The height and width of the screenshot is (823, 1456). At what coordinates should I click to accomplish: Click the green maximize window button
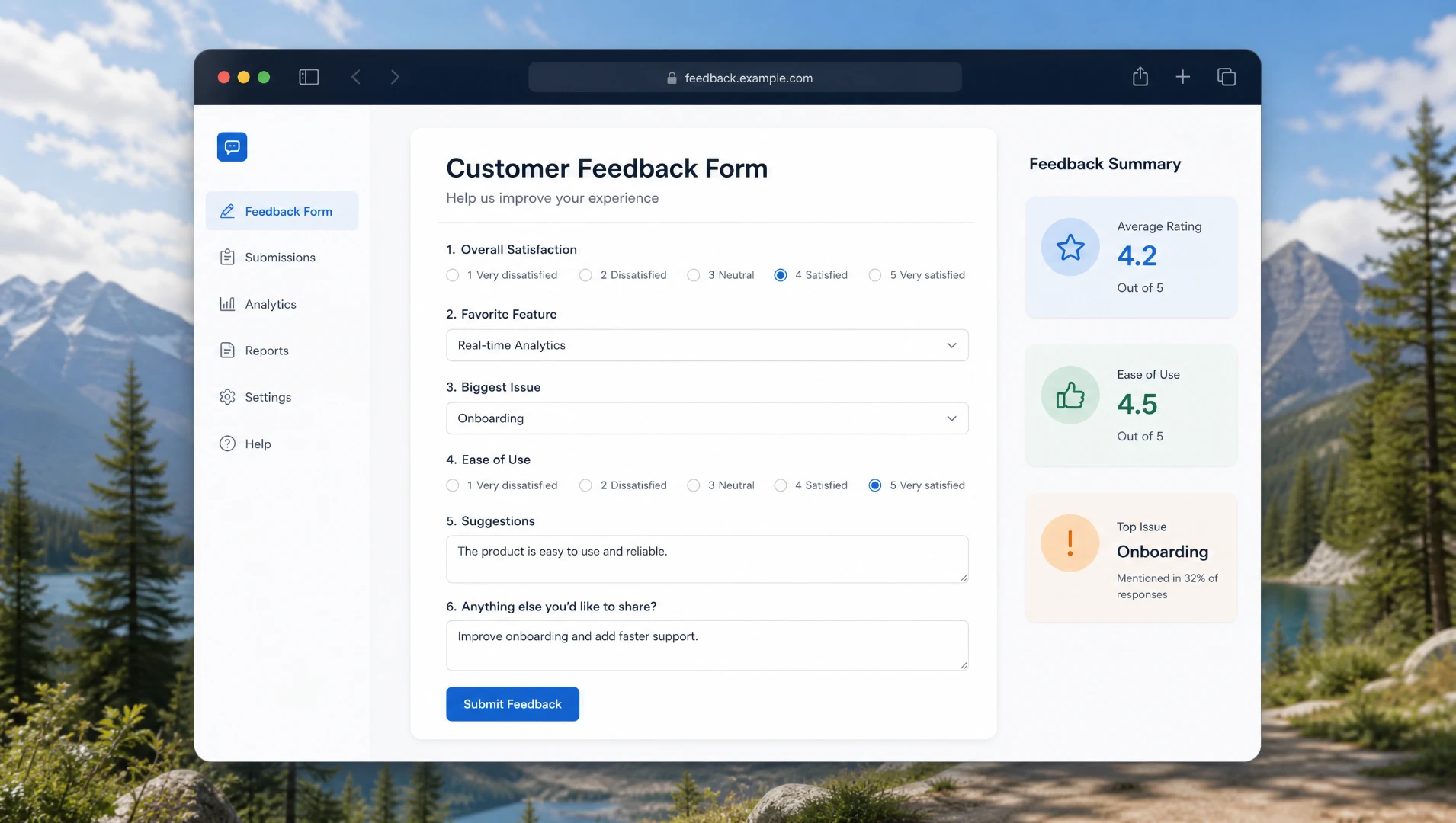click(x=264, y=77)
